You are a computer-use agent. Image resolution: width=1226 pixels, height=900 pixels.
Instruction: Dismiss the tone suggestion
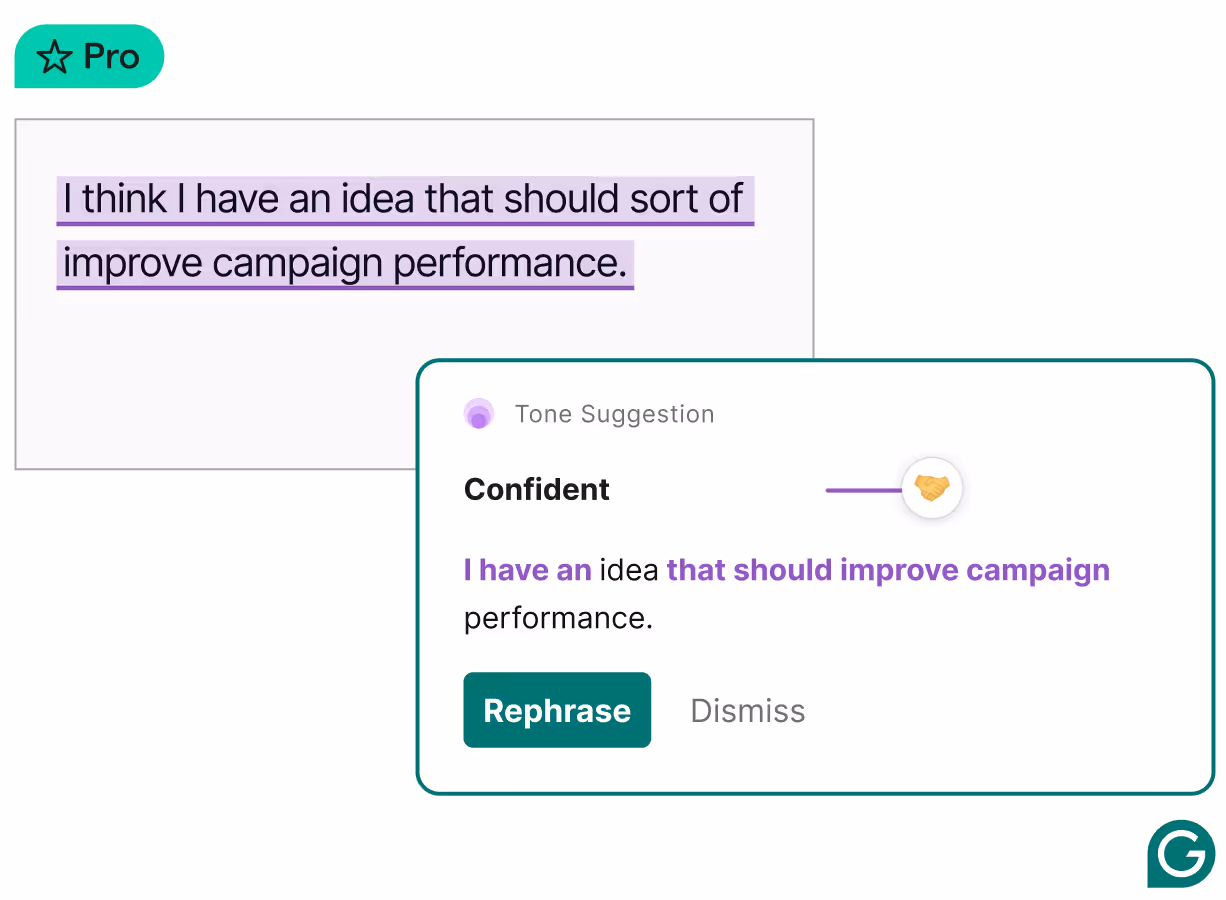click(x=748, y=711)
